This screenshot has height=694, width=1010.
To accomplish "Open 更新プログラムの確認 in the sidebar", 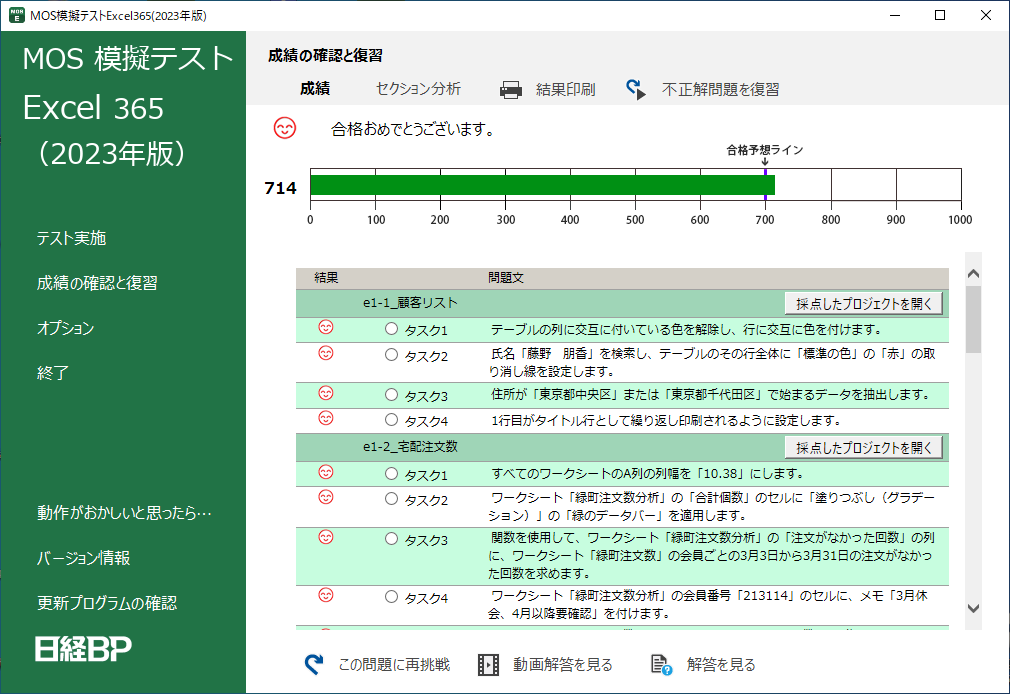I will pos(107,603).
